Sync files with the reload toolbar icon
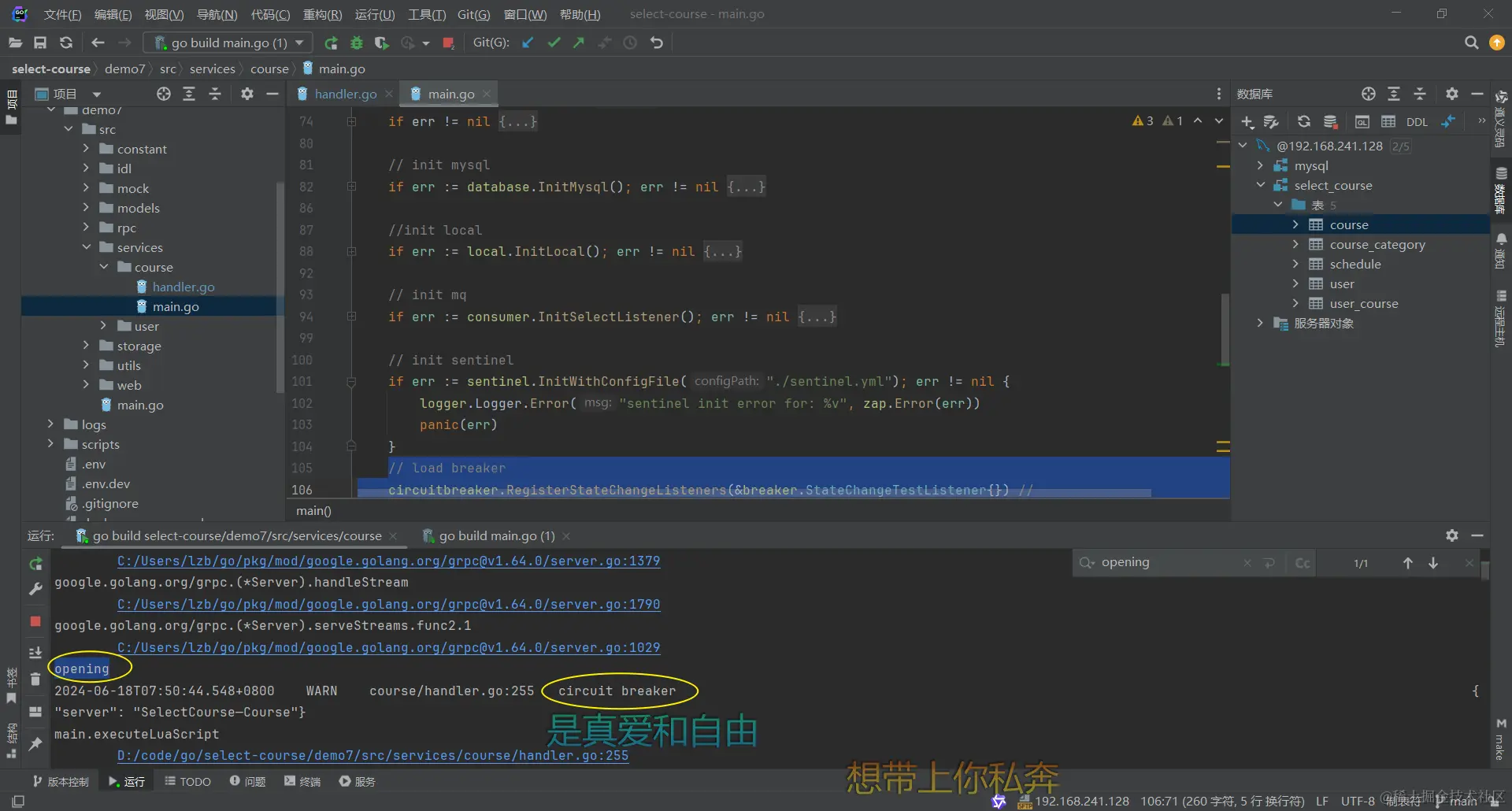This screenshot has width=1512, height=811. [66, 43]
